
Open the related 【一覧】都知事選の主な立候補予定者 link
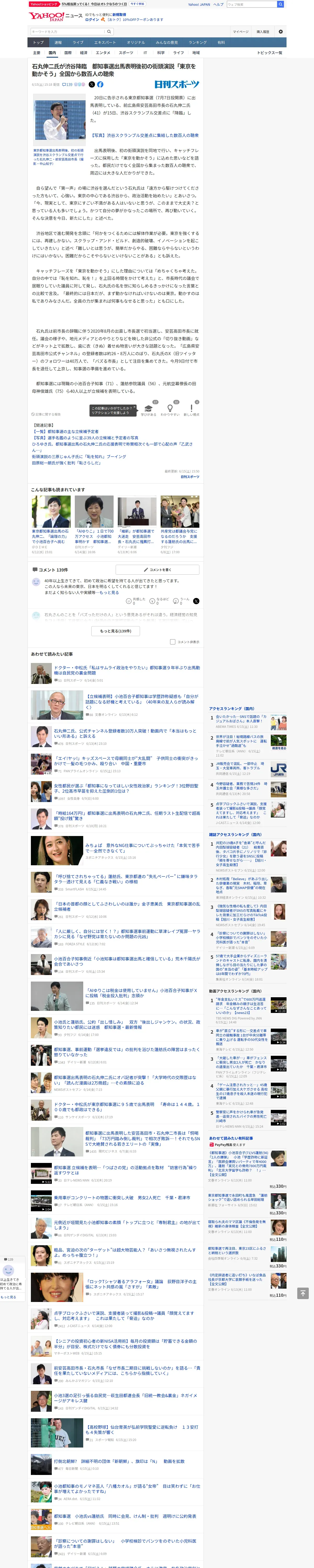(65, 431)
